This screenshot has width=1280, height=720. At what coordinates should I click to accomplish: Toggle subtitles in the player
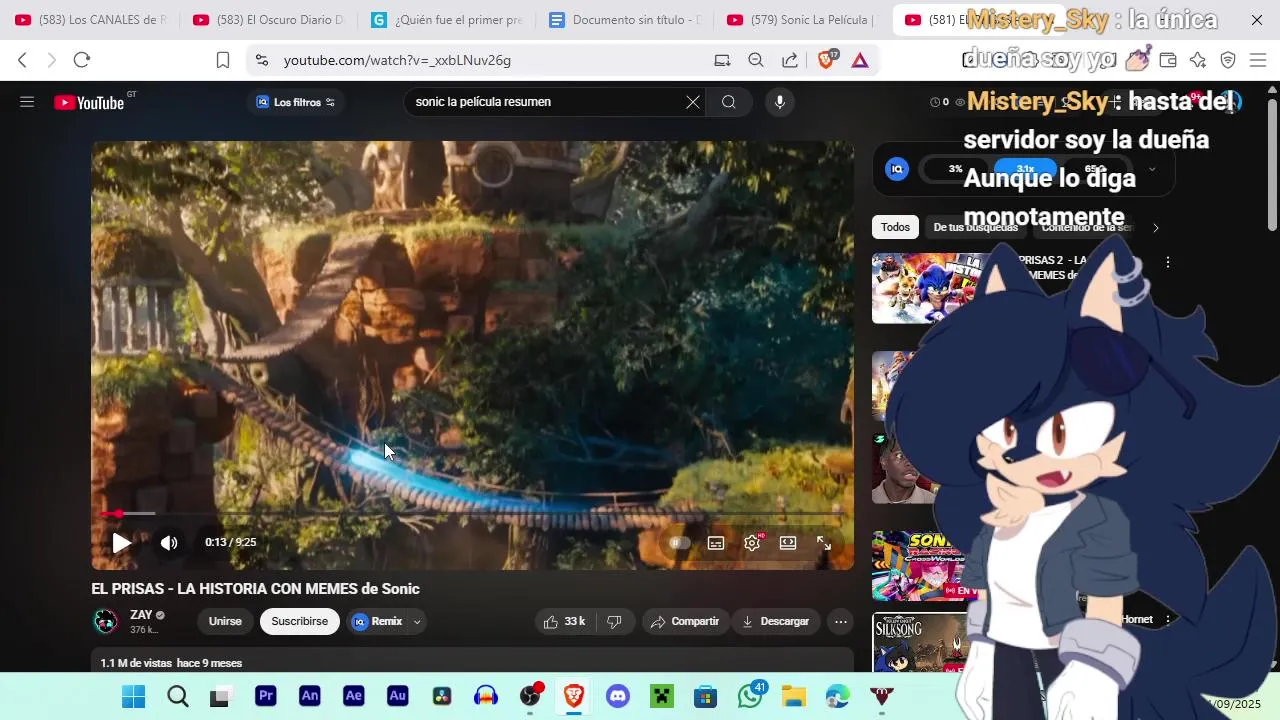click(x=716, y=543)
